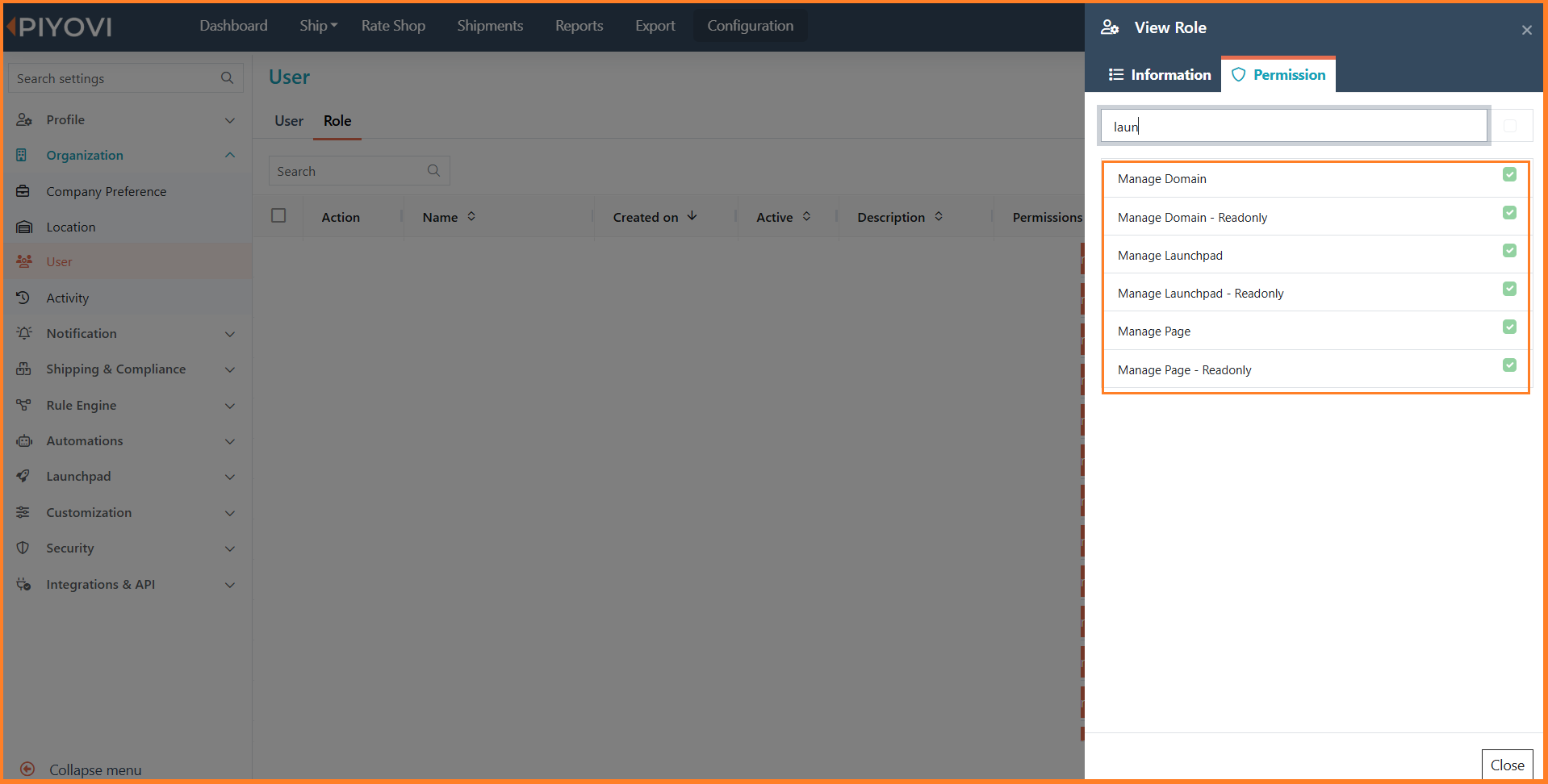Open the User tab
This screenshot has width=1548, height=784.
(x=289, y=121)
